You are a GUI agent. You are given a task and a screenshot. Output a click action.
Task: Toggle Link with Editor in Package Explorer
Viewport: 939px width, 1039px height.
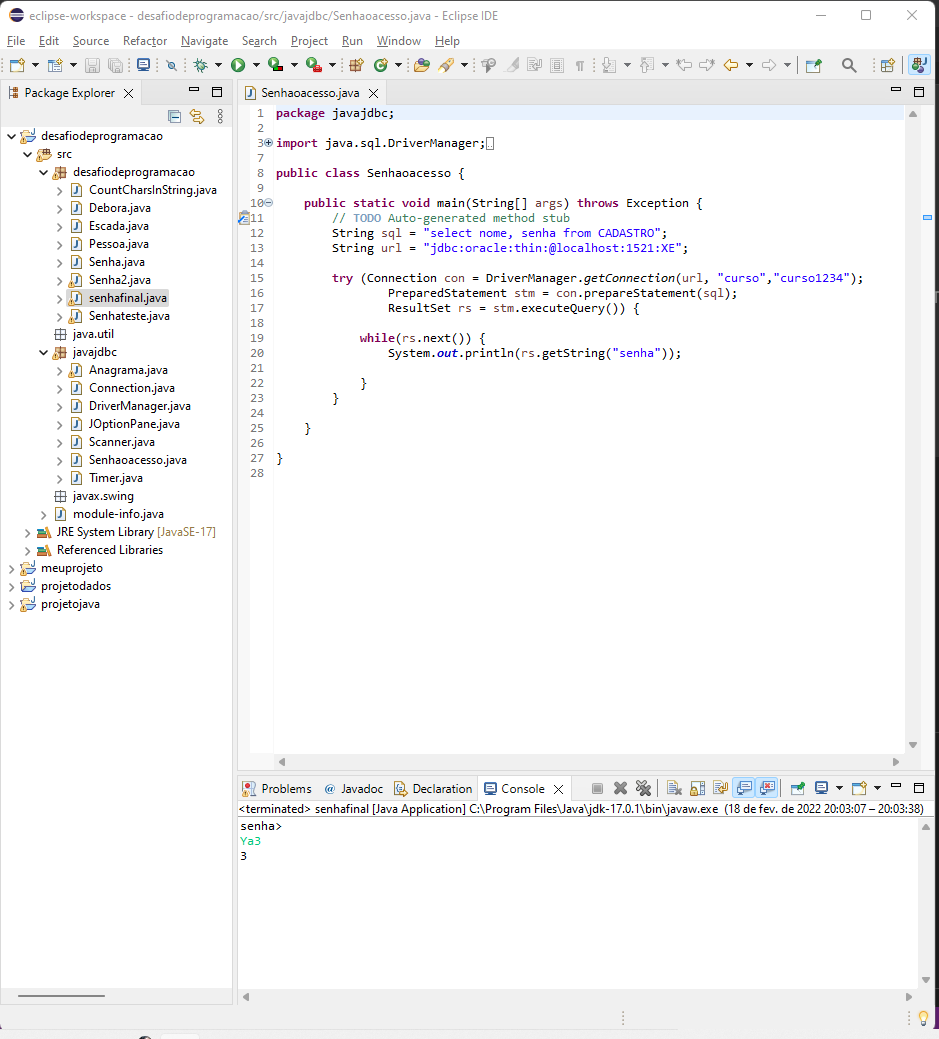[197, 117]
